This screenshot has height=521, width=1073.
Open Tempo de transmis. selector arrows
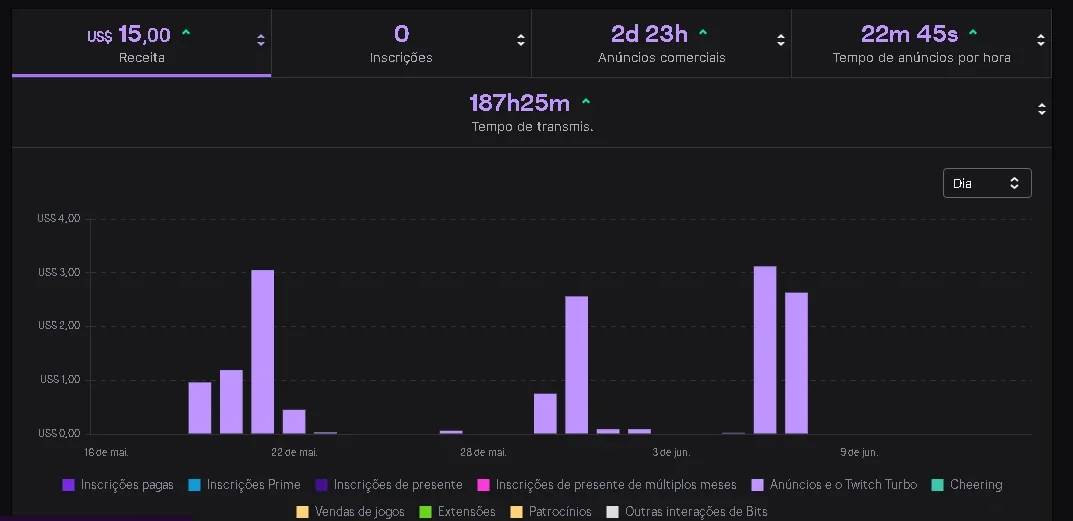[x=1042, y=109]
